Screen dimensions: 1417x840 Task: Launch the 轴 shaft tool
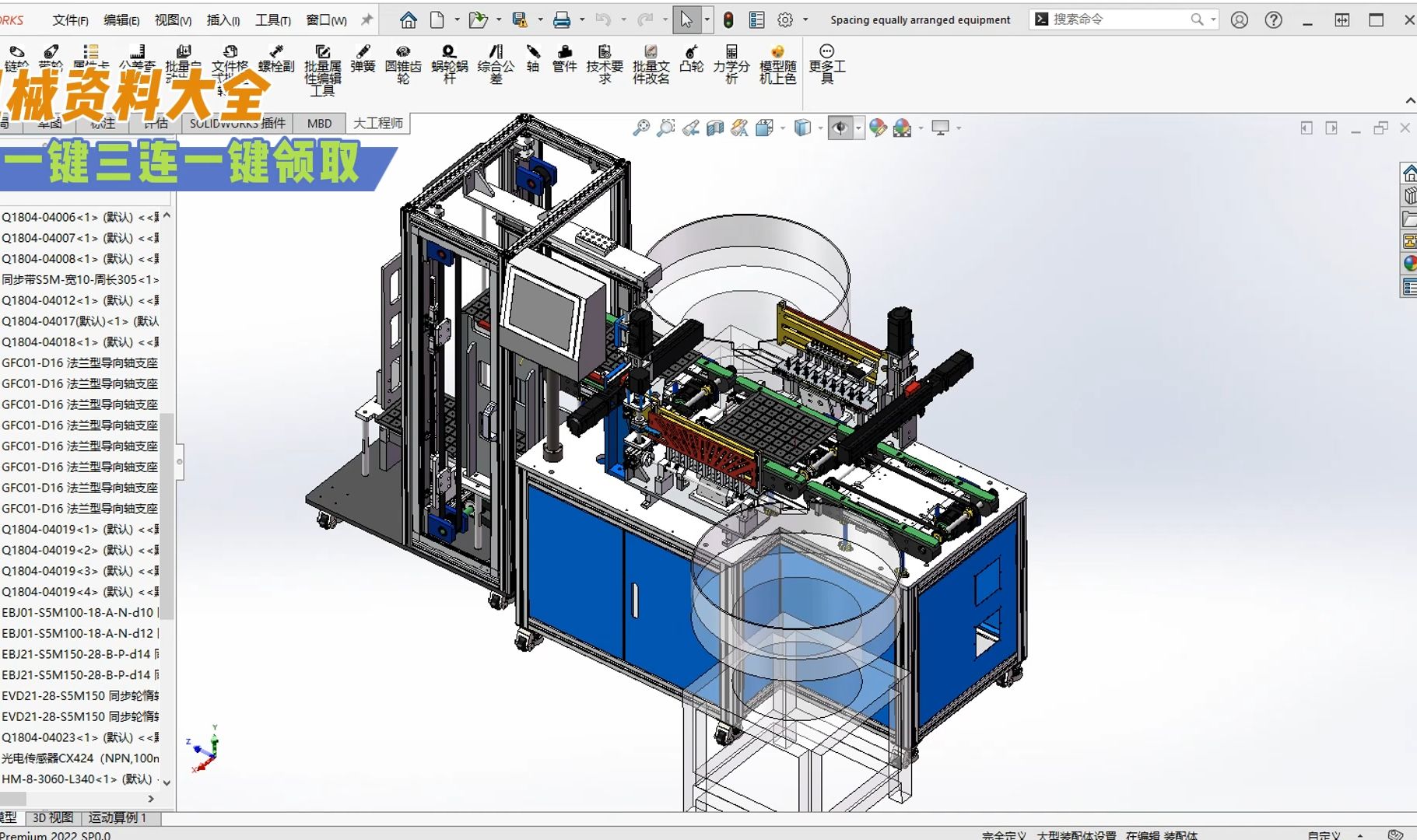pyautogui.click(x=533, y=59)
